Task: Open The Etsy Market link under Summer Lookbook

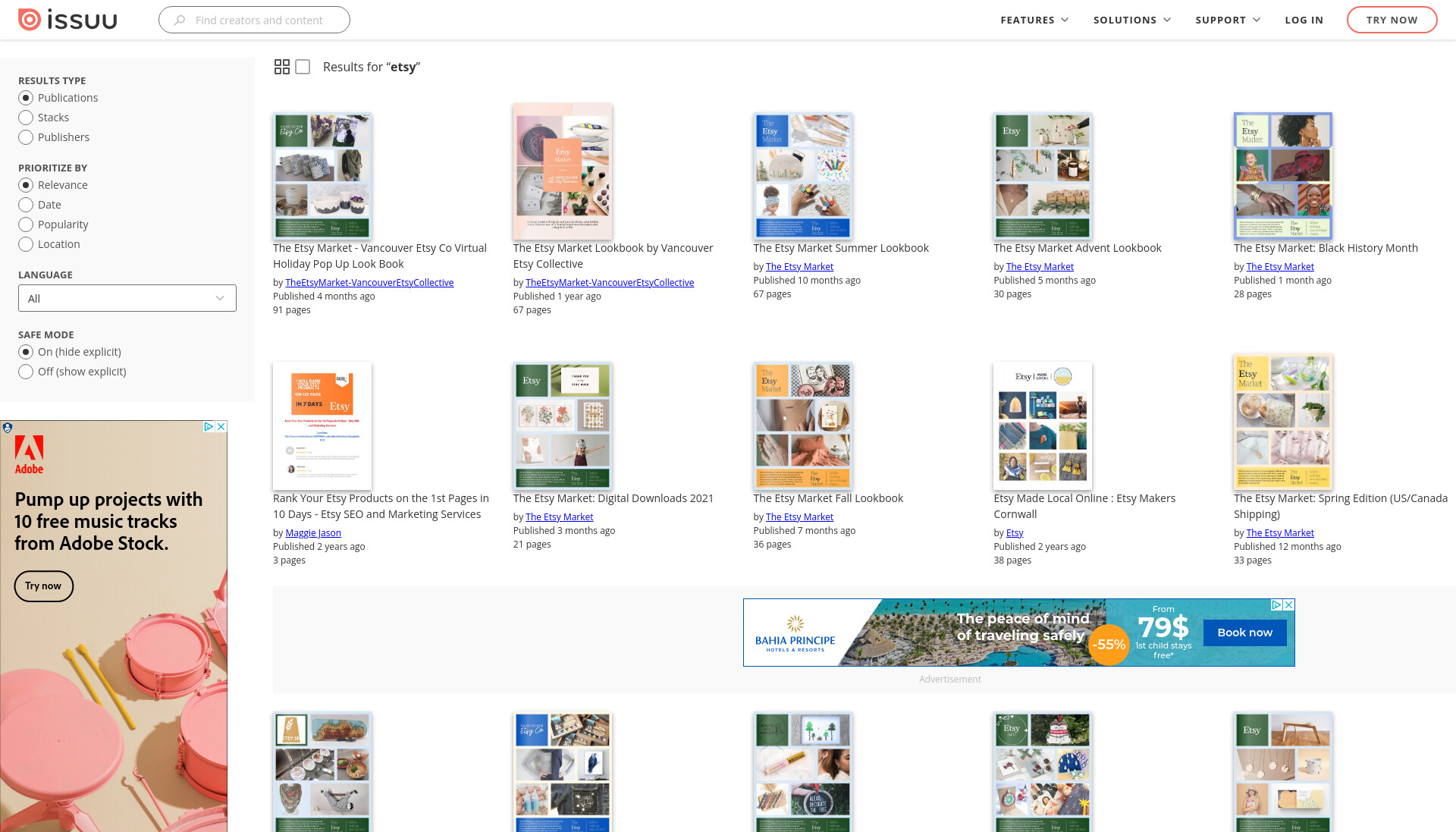Action: (x=799, y=267)
